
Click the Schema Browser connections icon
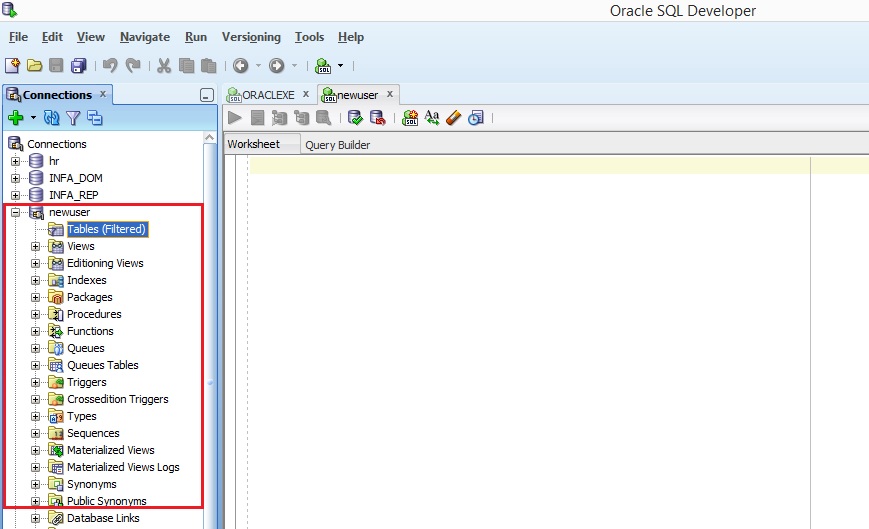point(95,117)
